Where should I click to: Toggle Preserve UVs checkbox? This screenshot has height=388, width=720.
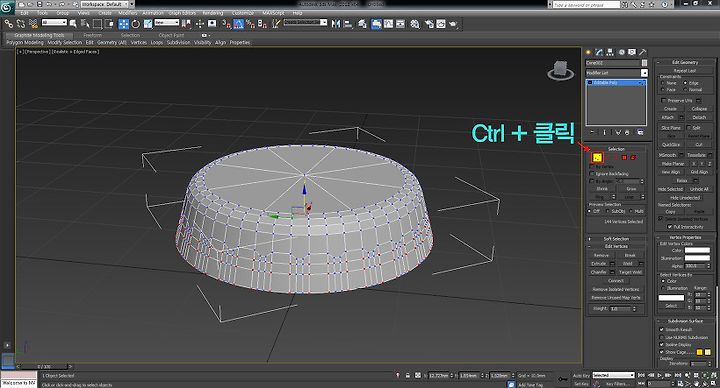[664, 100]
